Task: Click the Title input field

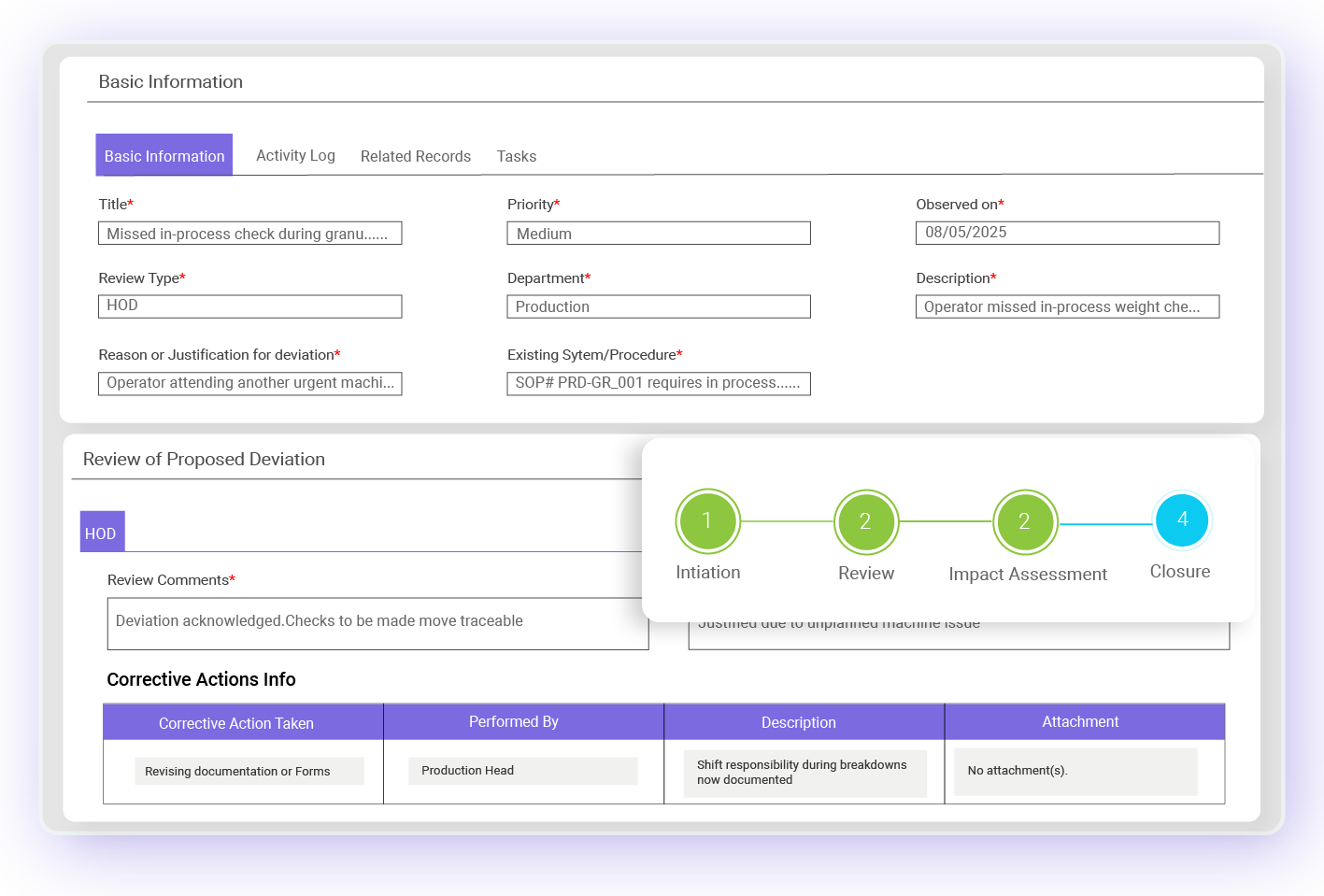Action: (x=250, y=234)
